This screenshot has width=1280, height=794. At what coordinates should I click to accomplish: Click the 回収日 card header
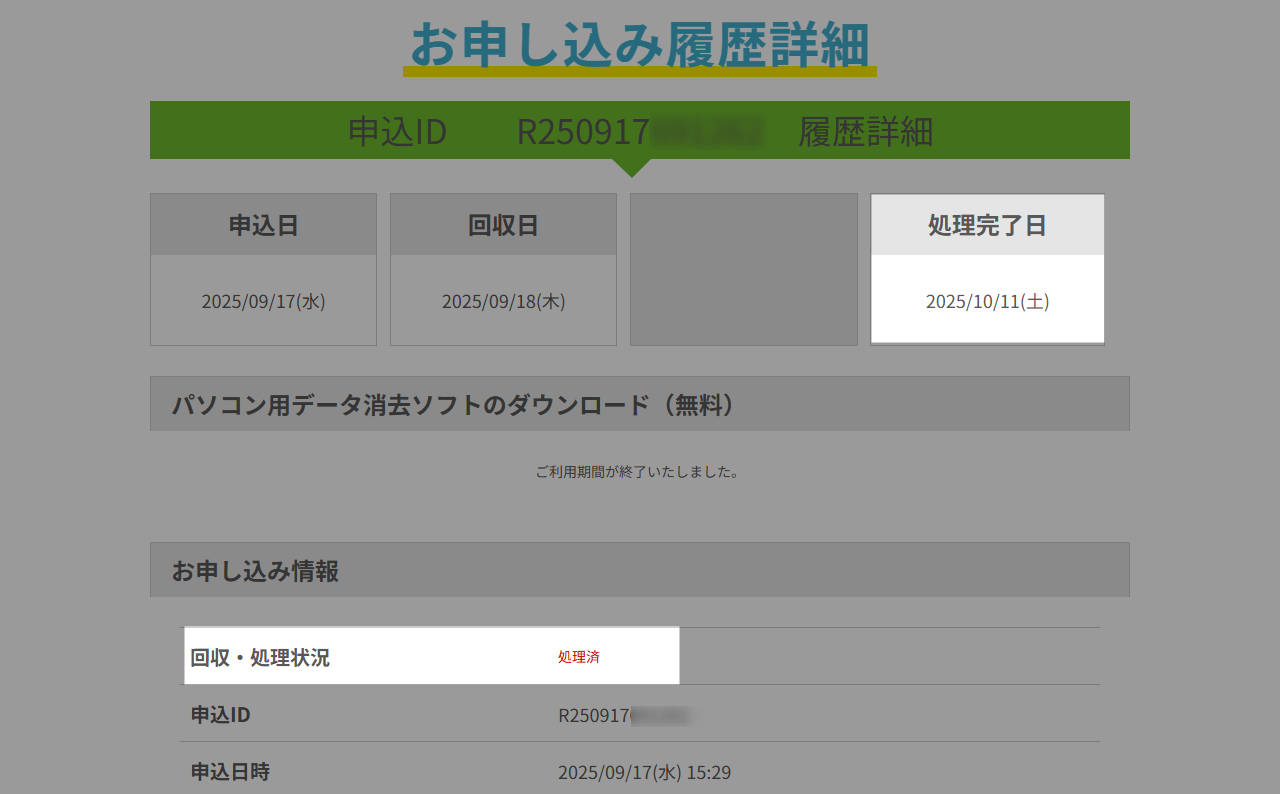[503, 224]
